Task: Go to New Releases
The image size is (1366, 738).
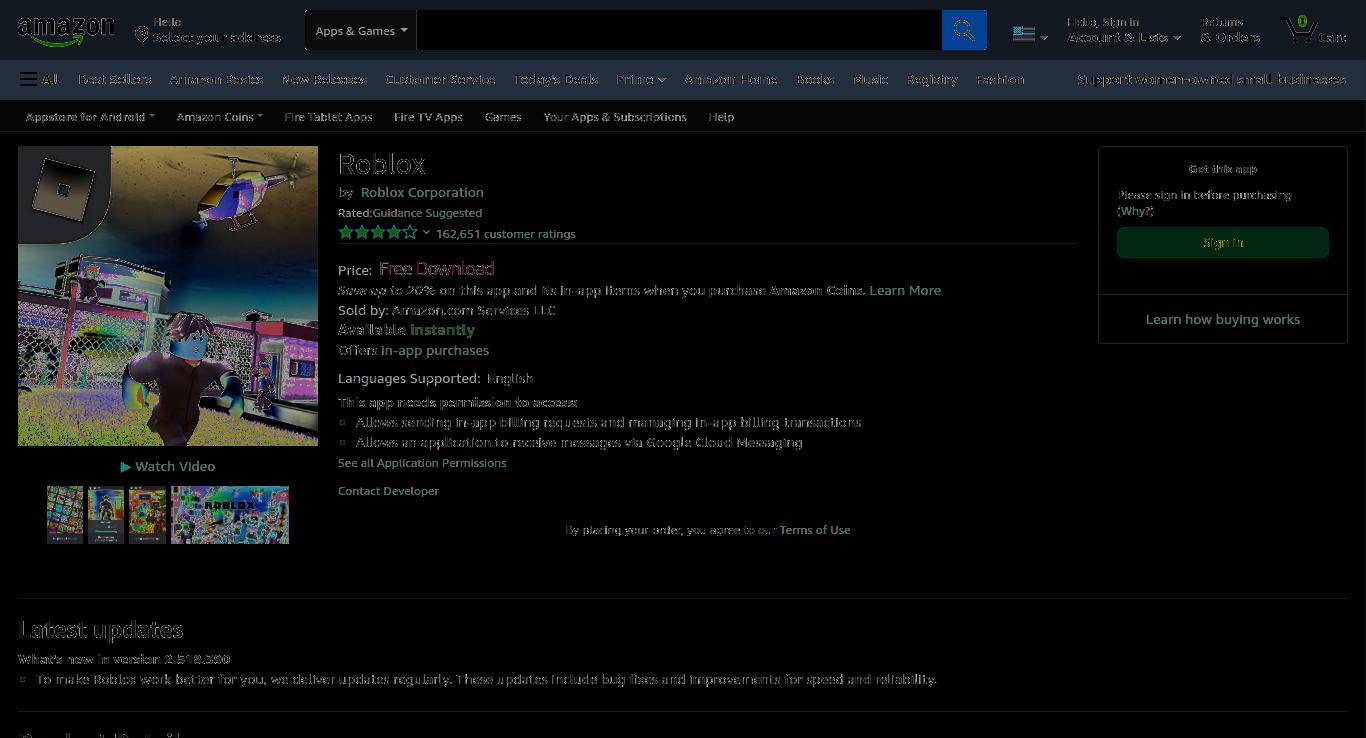Action: point(325,79)
